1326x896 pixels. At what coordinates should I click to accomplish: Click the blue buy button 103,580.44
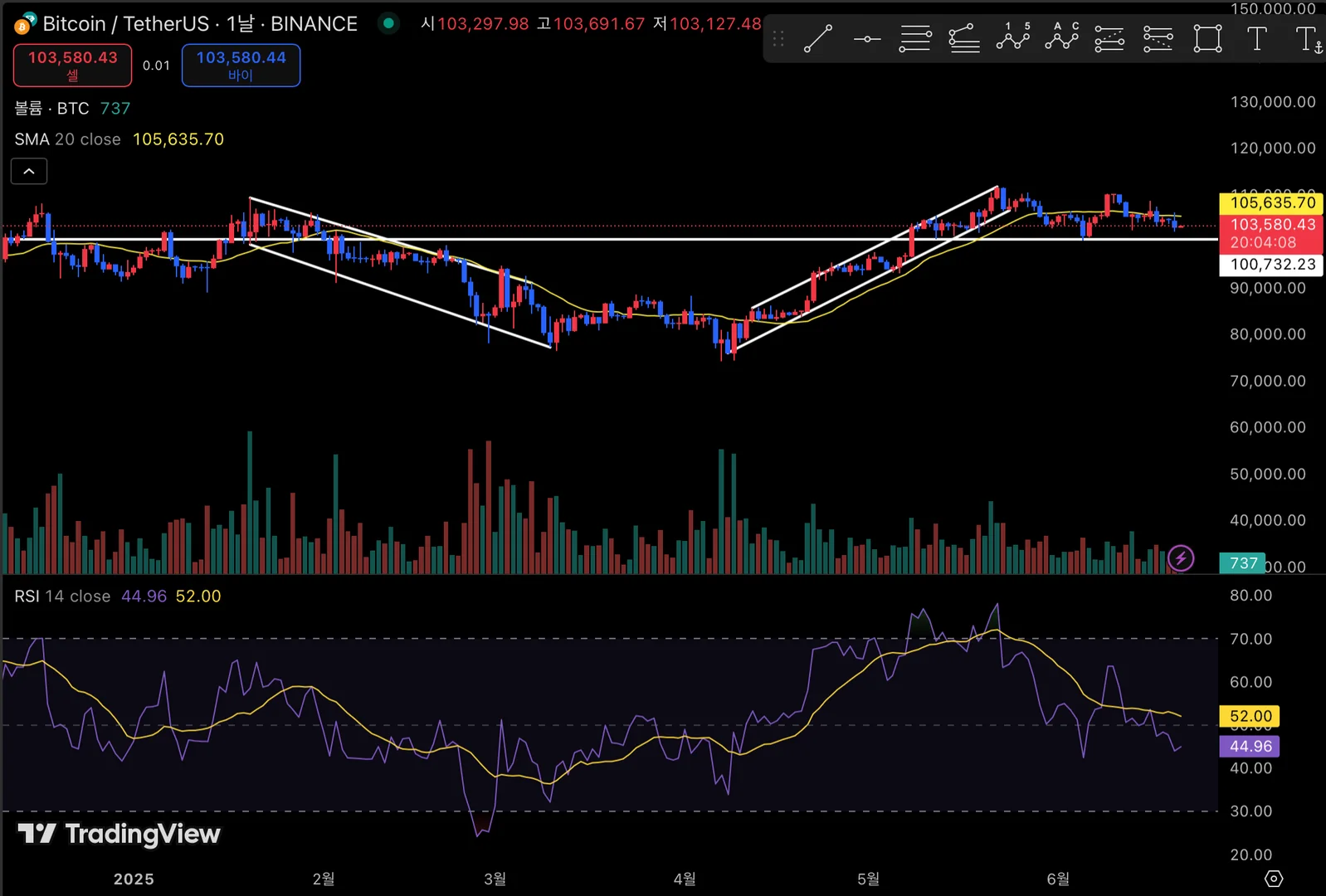coord(241,65)
